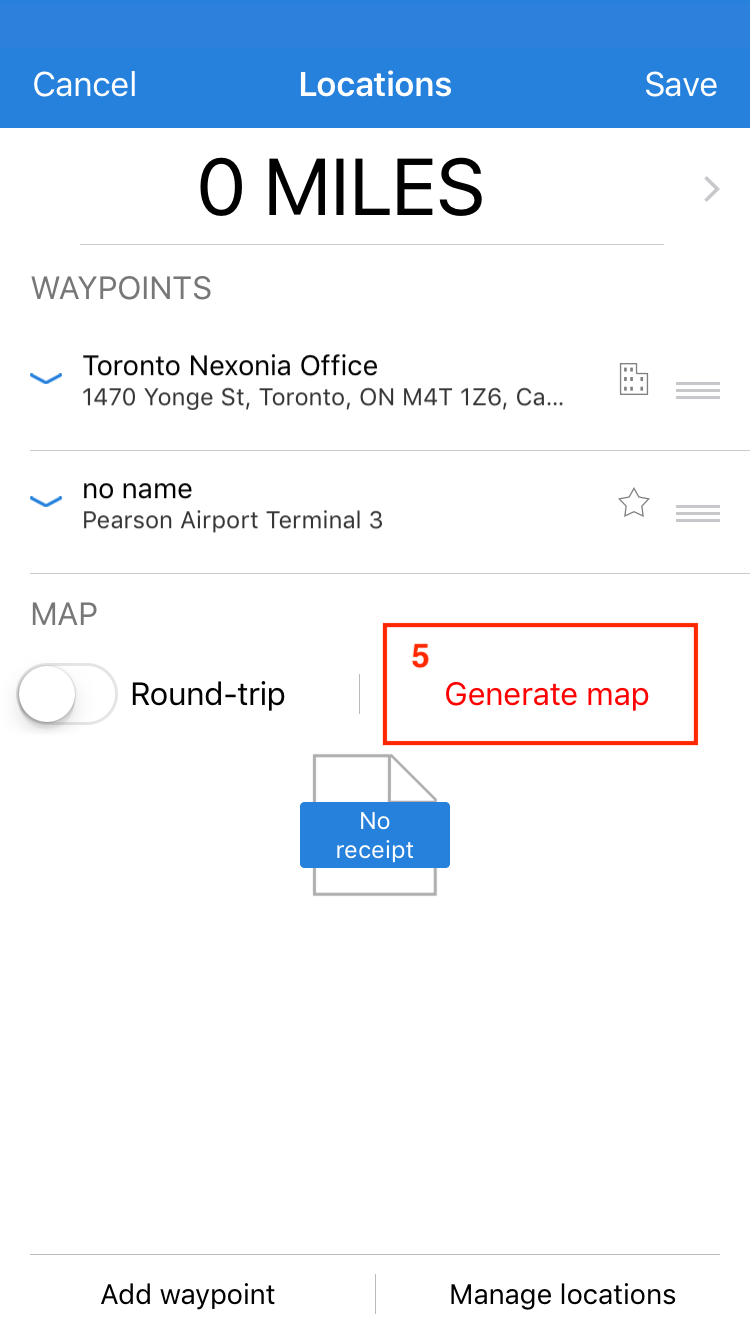The width and height of the screenshot is (750, 1334).
Task: Tap the Round-trip label
Action: pos(208,694)
